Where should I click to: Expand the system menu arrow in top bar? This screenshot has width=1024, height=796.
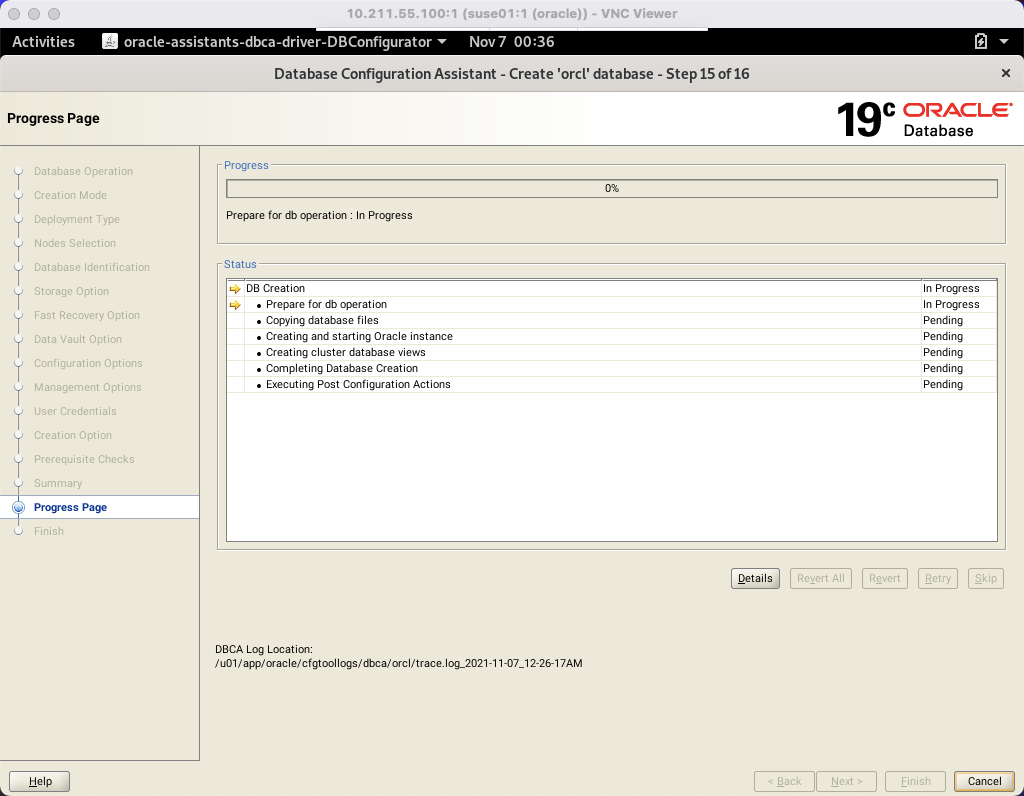pyautogui.click(x=1004, y=42)
